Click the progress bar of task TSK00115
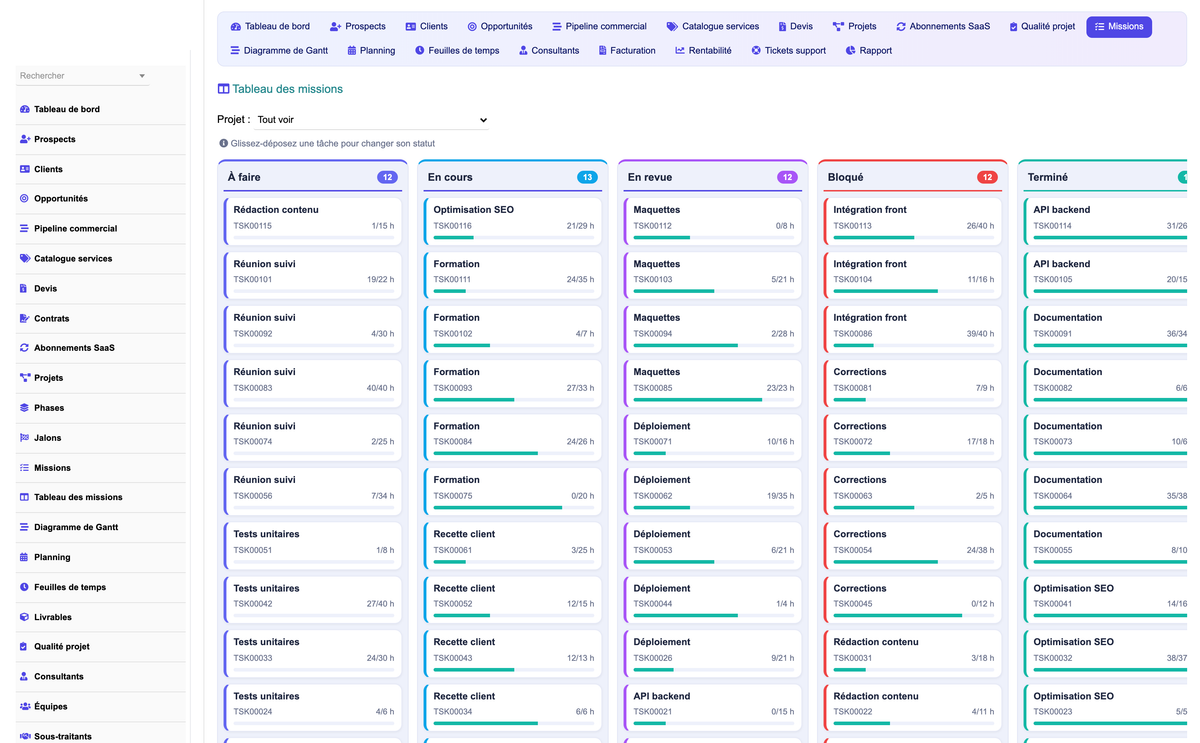The image size is (1200, 743). (x=314, y=237)
